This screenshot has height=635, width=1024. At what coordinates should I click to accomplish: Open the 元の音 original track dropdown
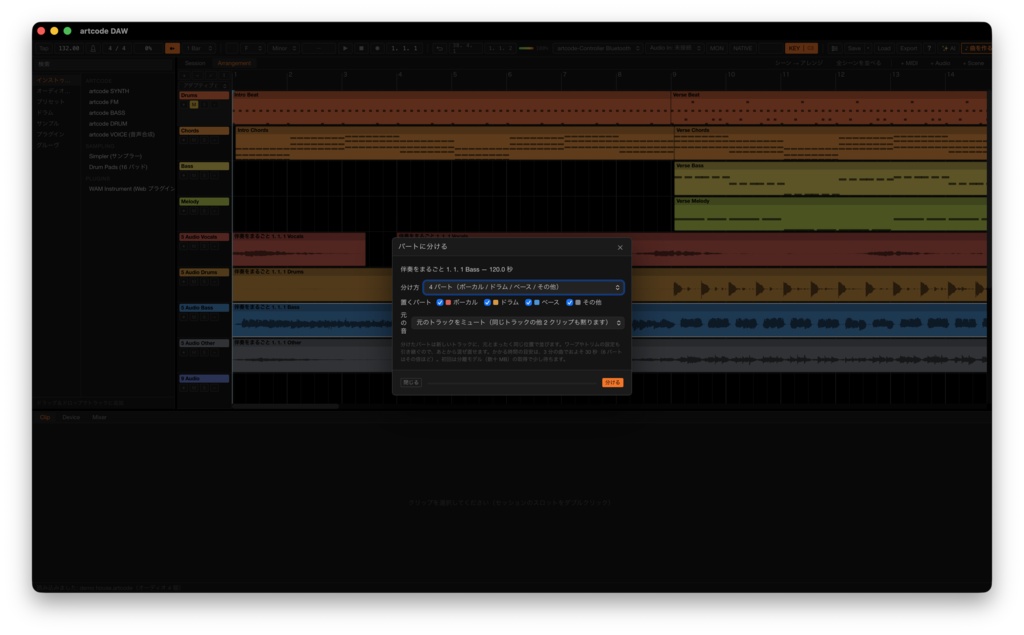[517, 323]
